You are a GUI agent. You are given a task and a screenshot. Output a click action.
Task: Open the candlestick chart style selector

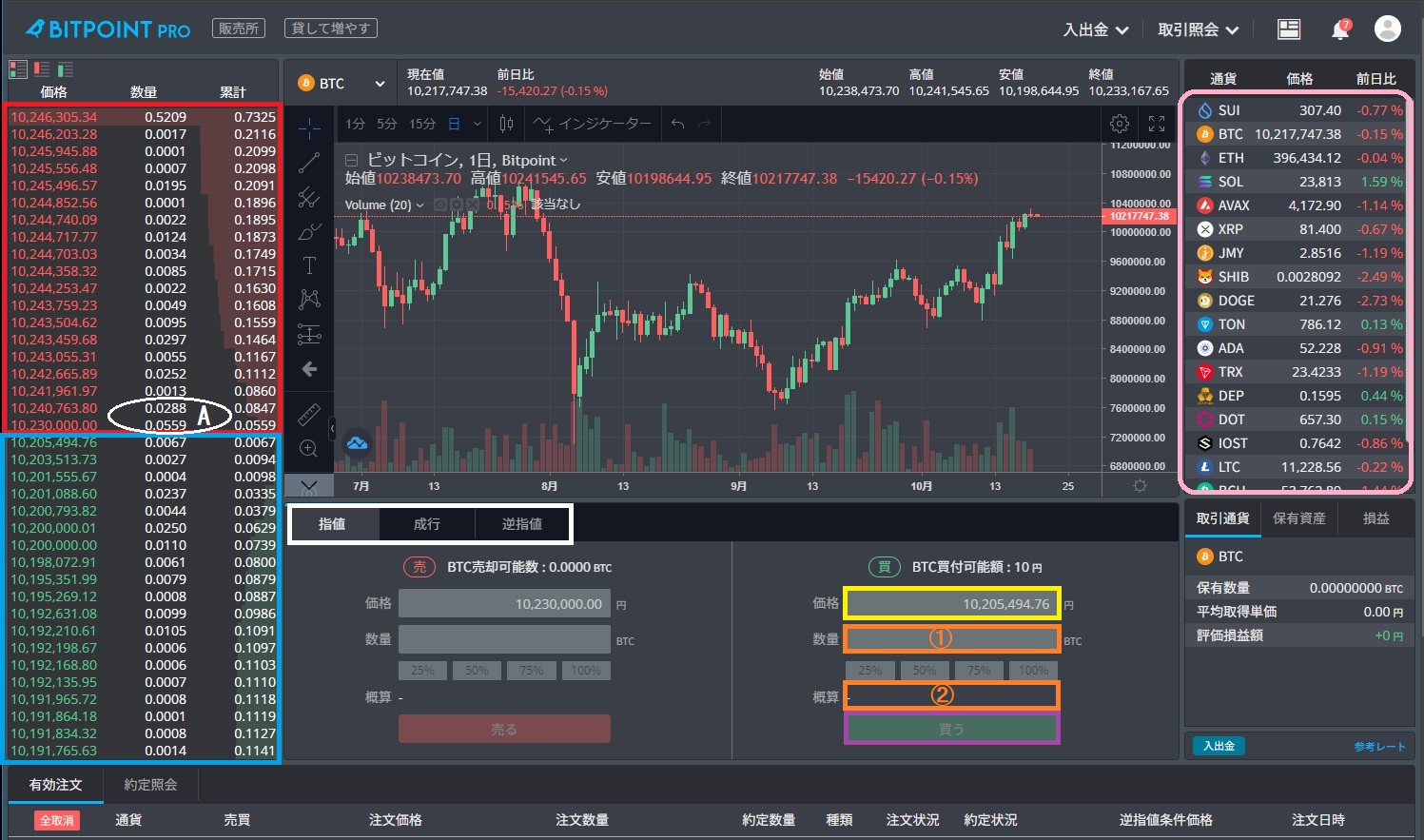tap(506, 124)
